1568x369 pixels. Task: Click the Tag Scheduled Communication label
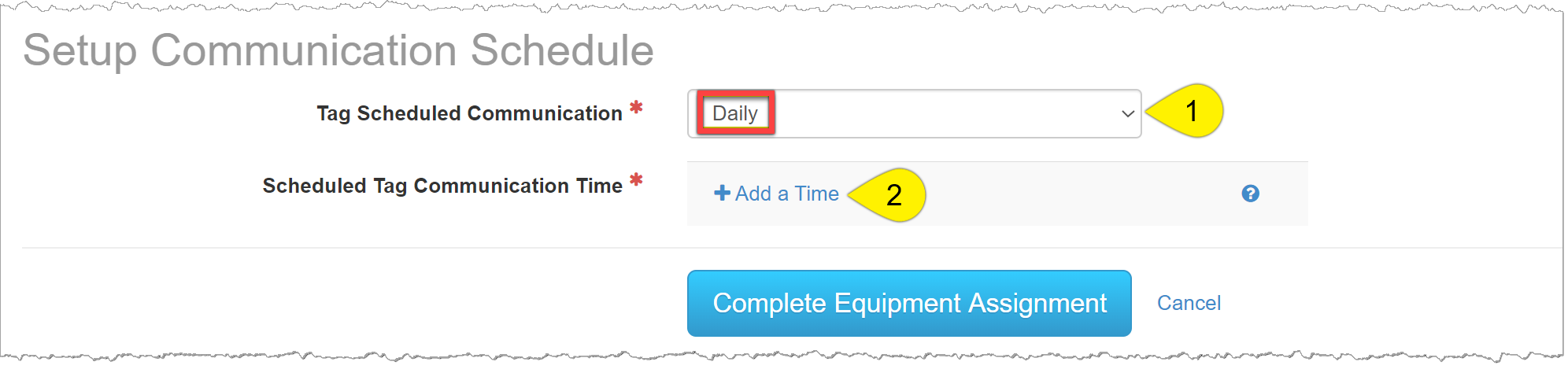pos(469,113)
